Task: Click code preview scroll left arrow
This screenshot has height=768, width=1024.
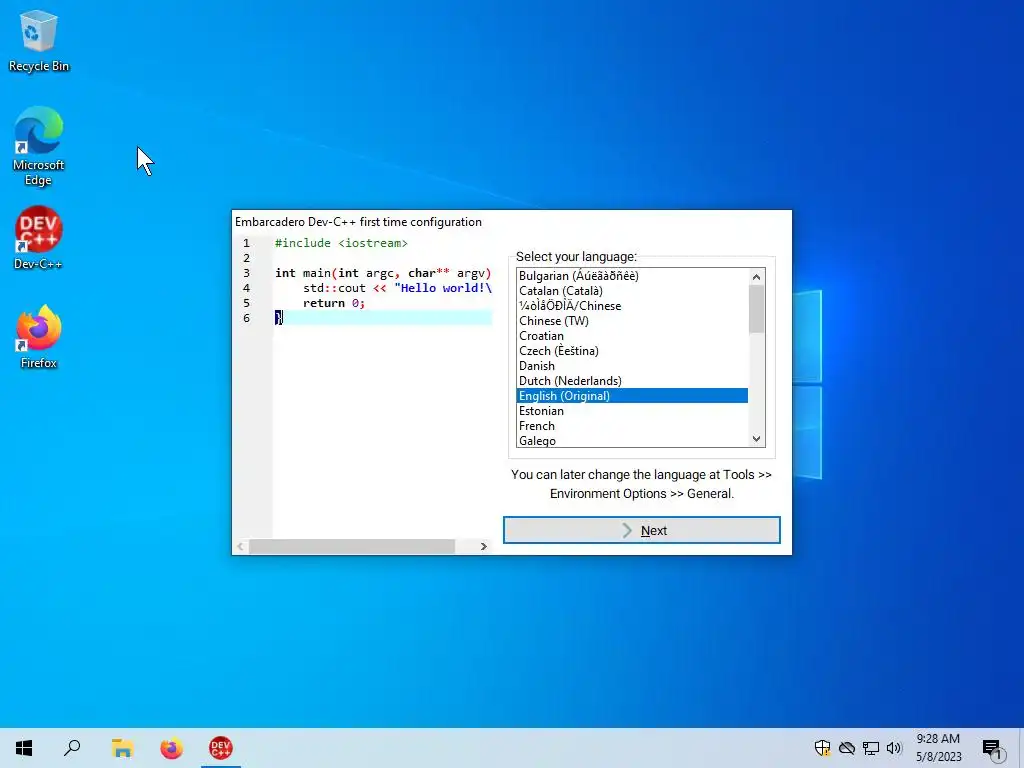Action: (241, 546)
